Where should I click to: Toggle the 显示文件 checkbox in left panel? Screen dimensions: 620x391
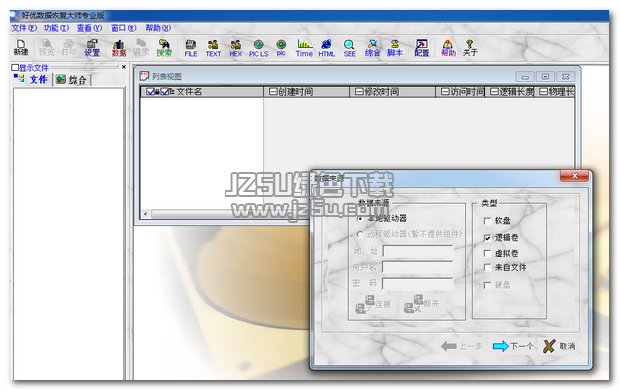pyautogui.click(x=15, y=68)
